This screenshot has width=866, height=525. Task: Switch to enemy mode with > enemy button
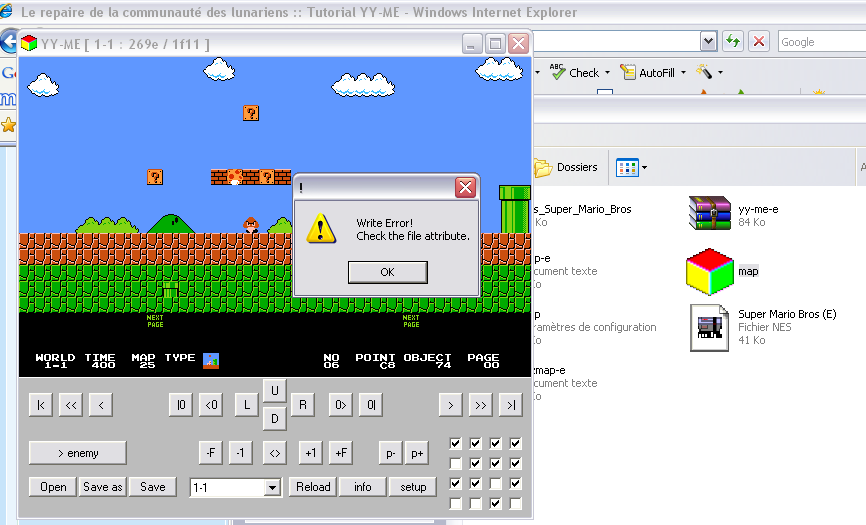tap(78, 453)
